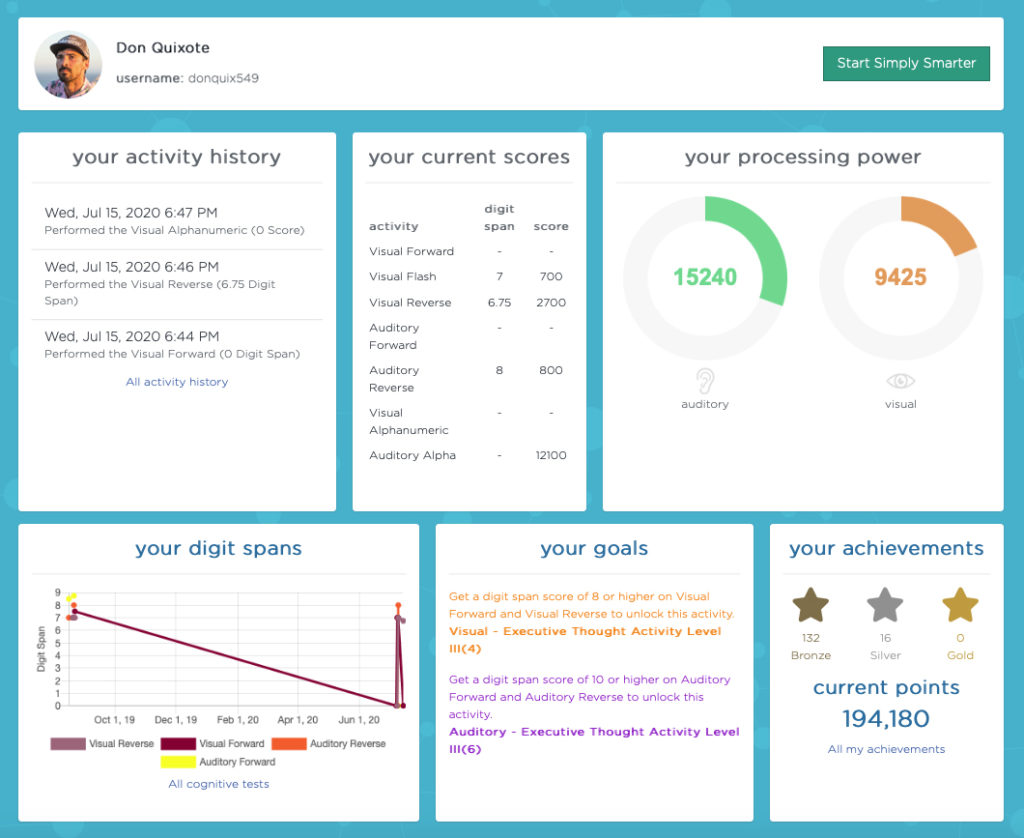Click Don Quixote's profile picture
The image size is (1024, 838).
click(66, 63)
